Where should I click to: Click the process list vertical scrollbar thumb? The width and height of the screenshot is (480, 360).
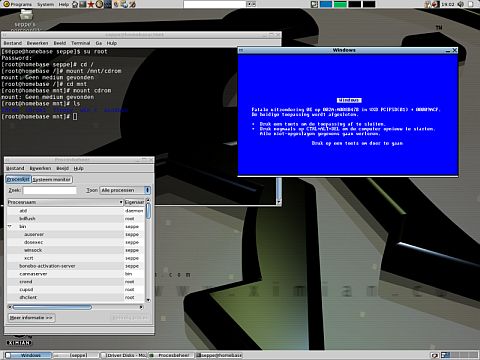(x=148, y=211)
